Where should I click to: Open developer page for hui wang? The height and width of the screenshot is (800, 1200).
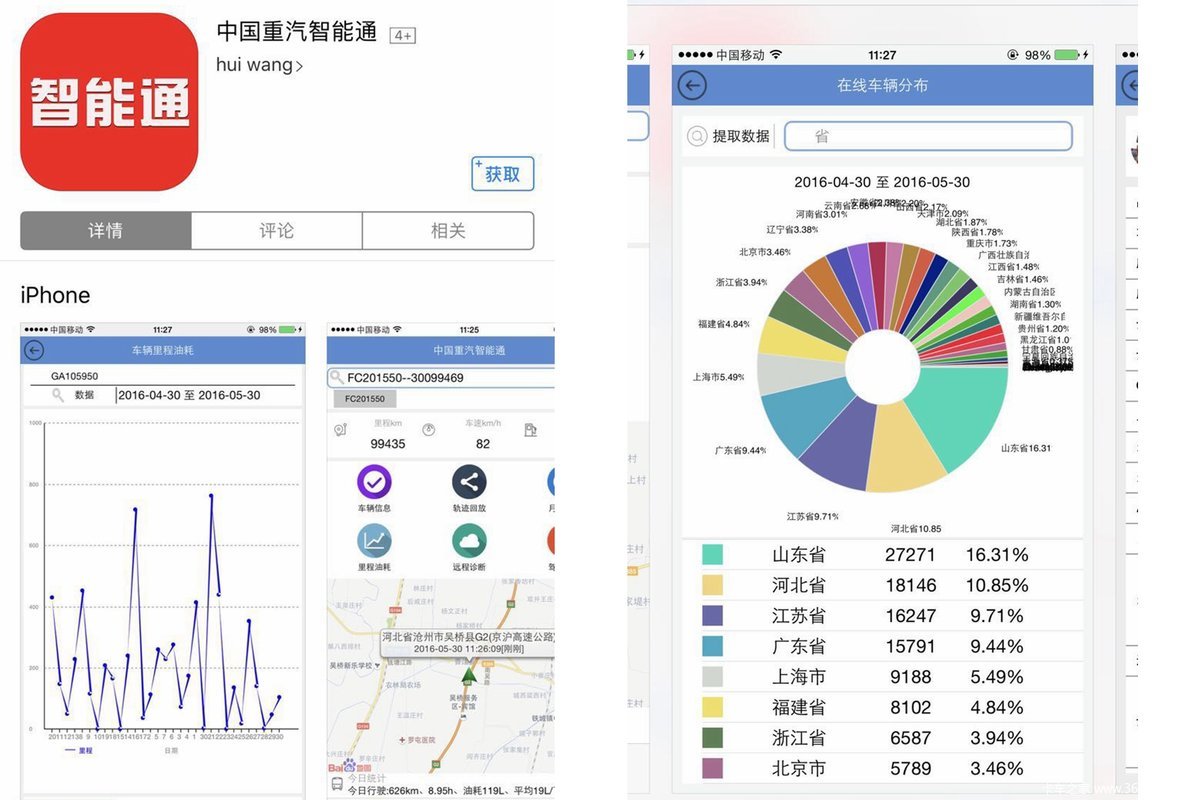pyautogui.click(x=259, y=65)
